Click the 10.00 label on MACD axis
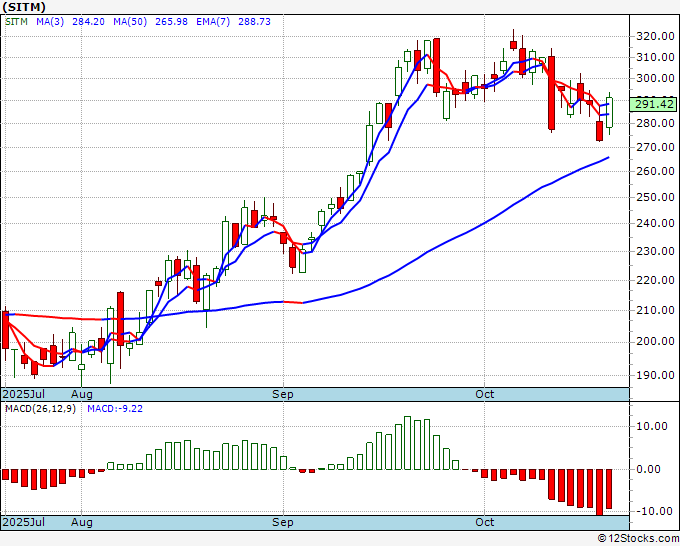This screenshot has height=546, width=680. click(652, 426)
